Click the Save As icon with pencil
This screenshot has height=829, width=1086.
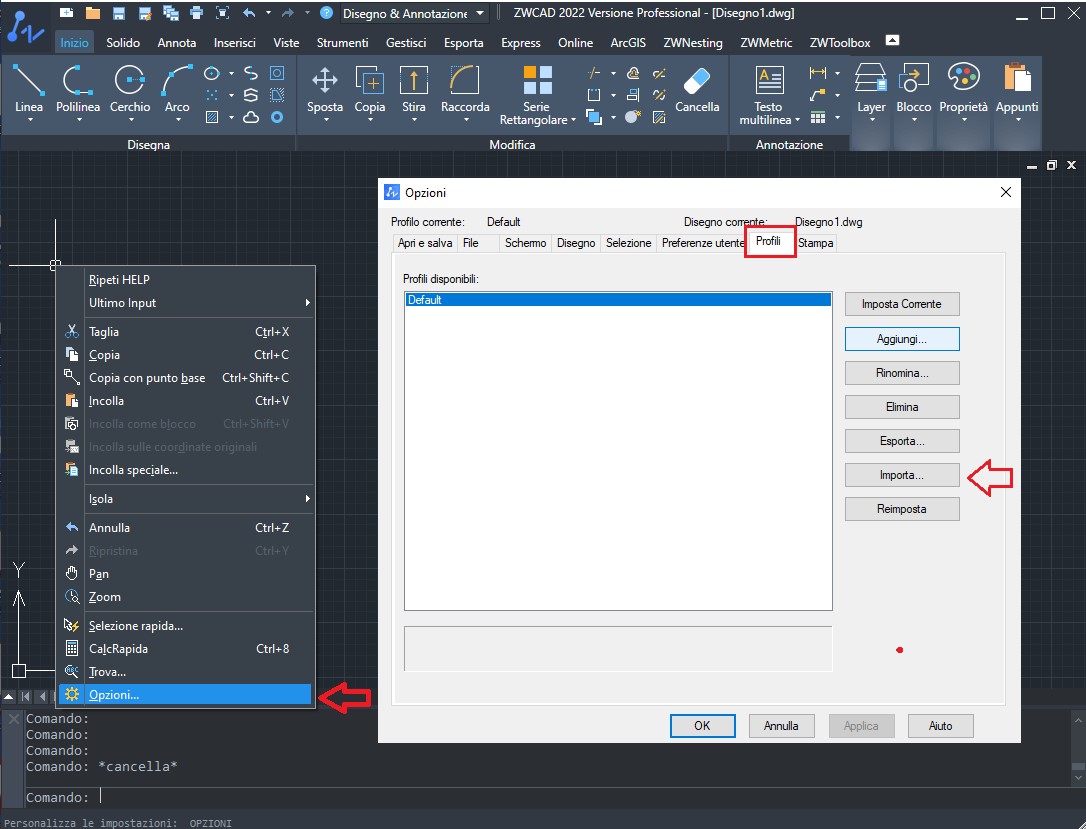coord(145,12)
